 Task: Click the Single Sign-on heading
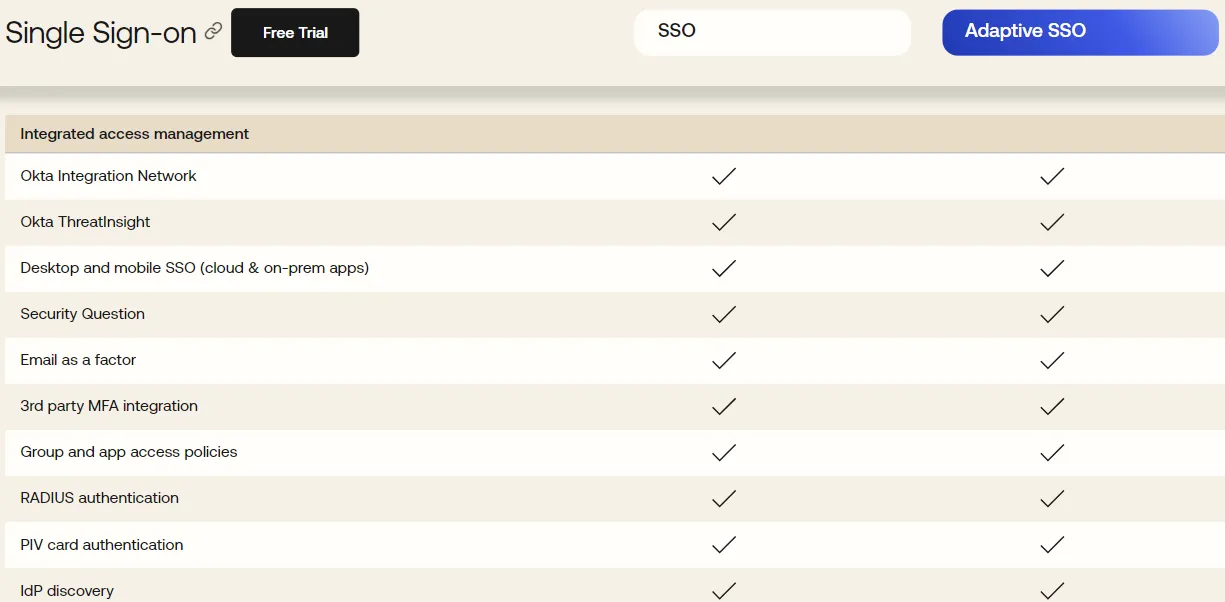(x=101, y=33)
